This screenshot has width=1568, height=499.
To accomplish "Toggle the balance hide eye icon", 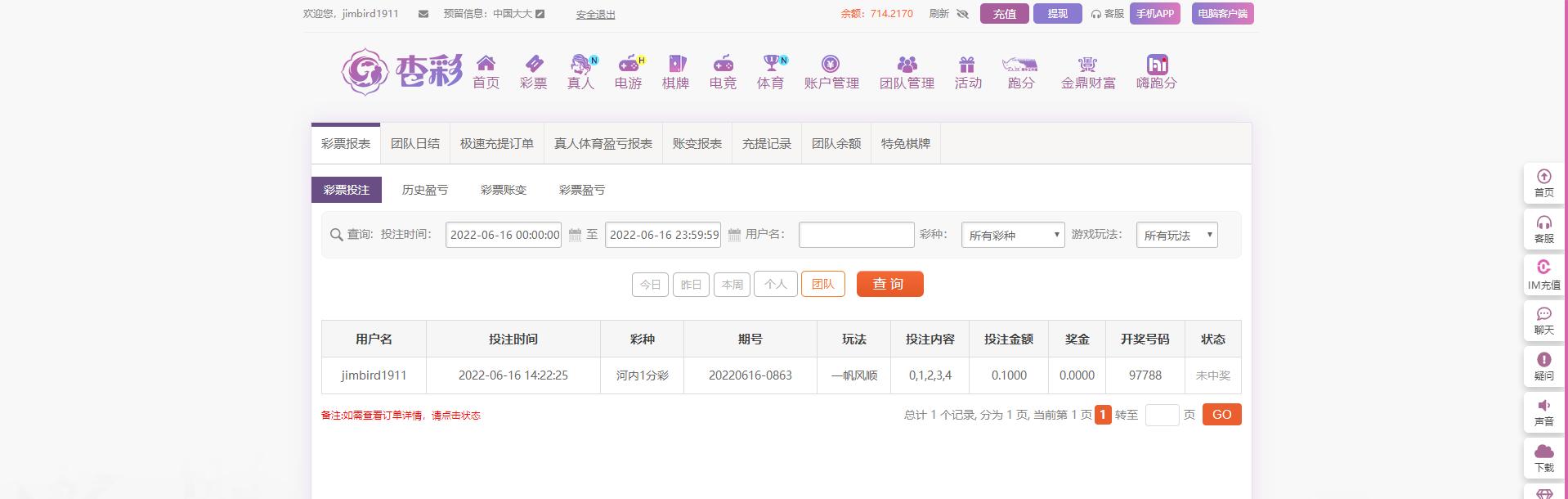I will 962,14.
